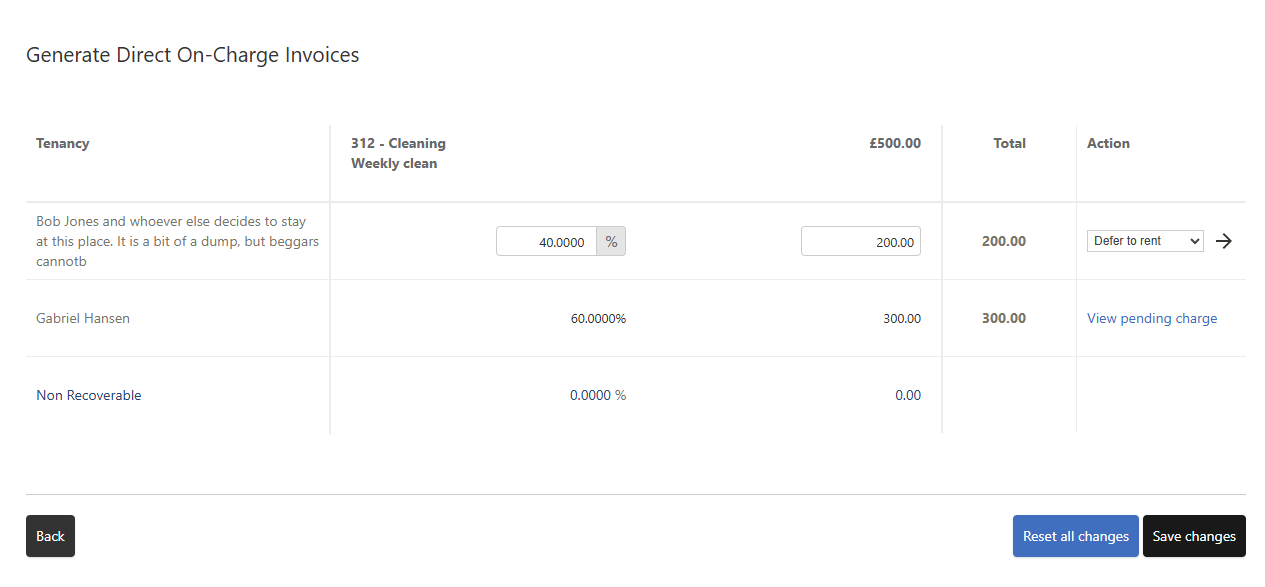Select the Gabriel Hansen tenancy name
The height and width of the screenshot is (587, 1265).
[83, 318]
